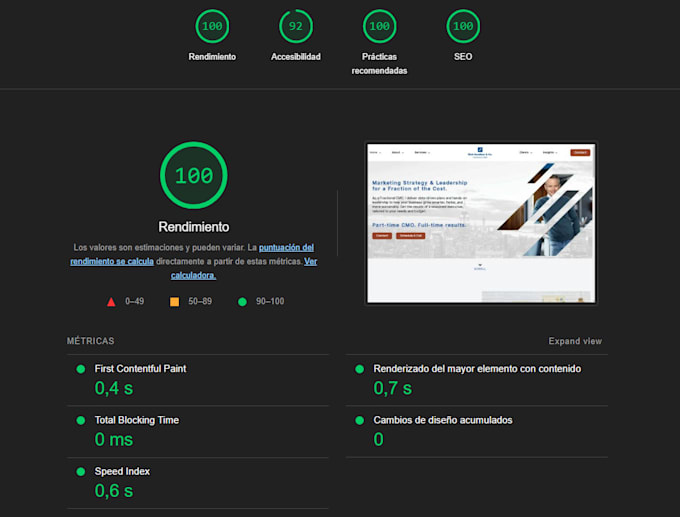This screenshot has width=680, height=517.
Task: Jump to the SEO score gauge
Action: 462,26
